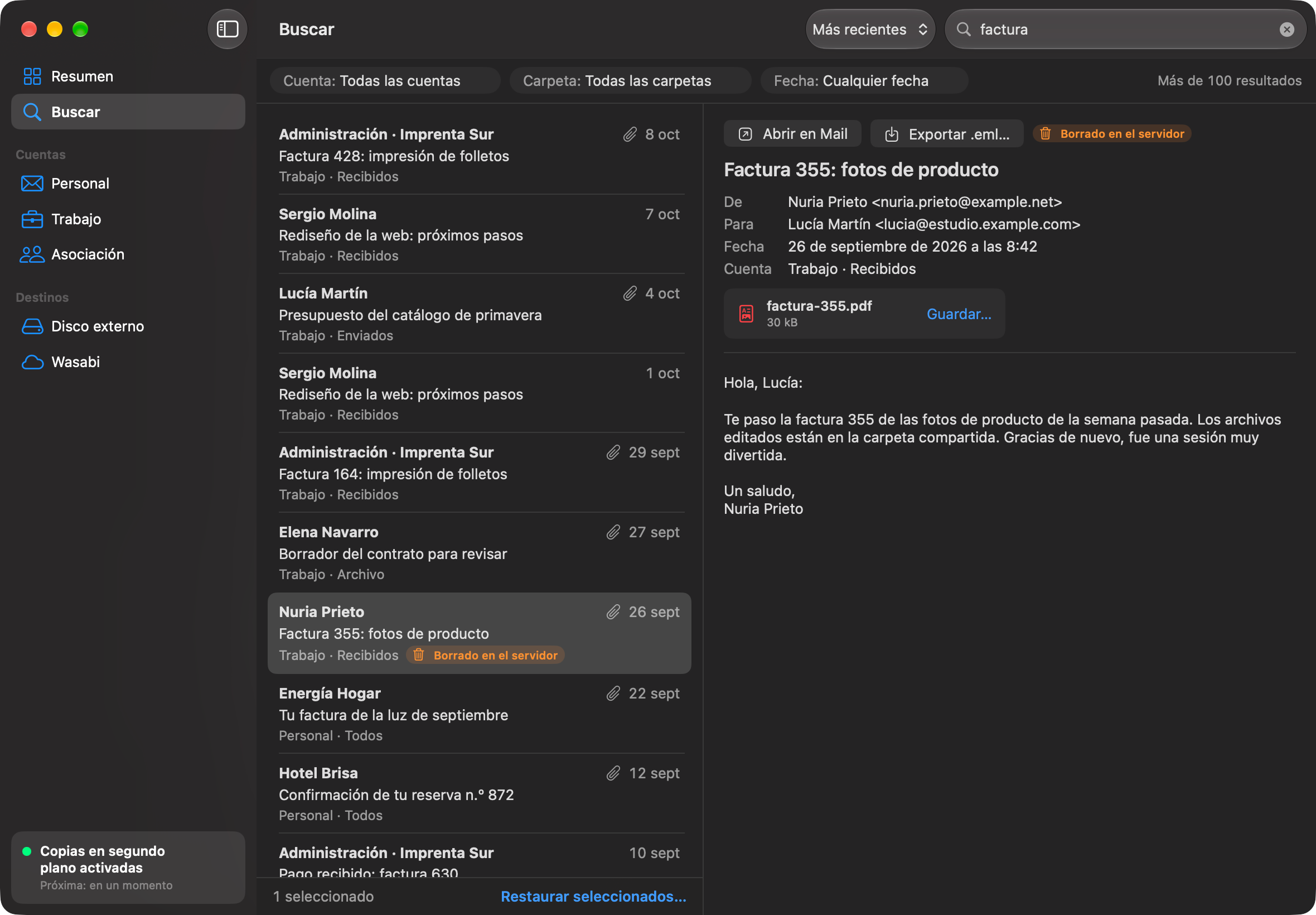Screen dimensions: 1316x915
Task: Open the Más recientes sort dropdown
Action: pyautogui.click(x=870, y=29)
